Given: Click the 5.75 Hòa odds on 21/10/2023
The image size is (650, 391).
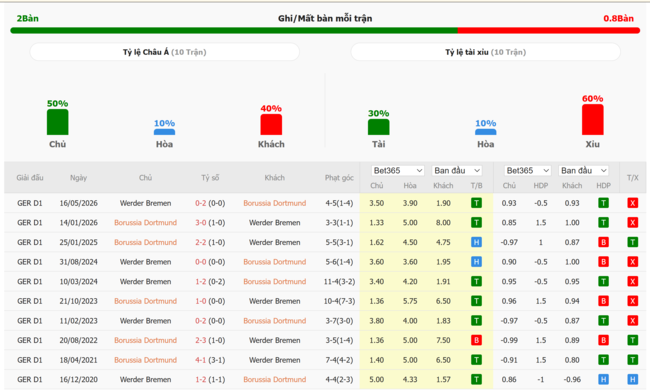Looking at the screenshot, I should click(410, 301).
